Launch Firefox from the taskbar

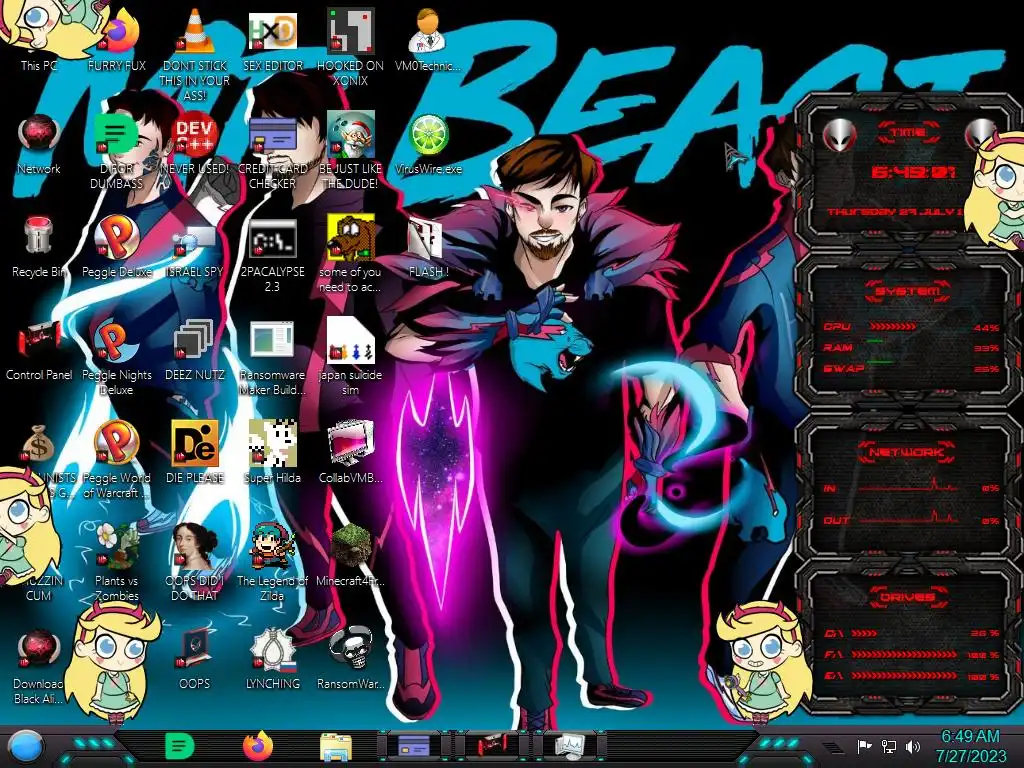point(258,746)
